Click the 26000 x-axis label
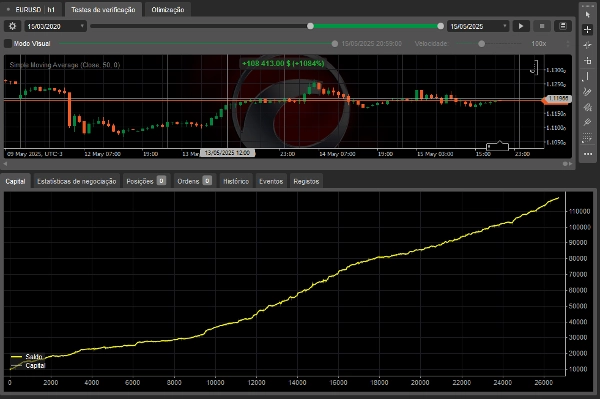Viewport: 600px width, 399px height. click(543, 383)
